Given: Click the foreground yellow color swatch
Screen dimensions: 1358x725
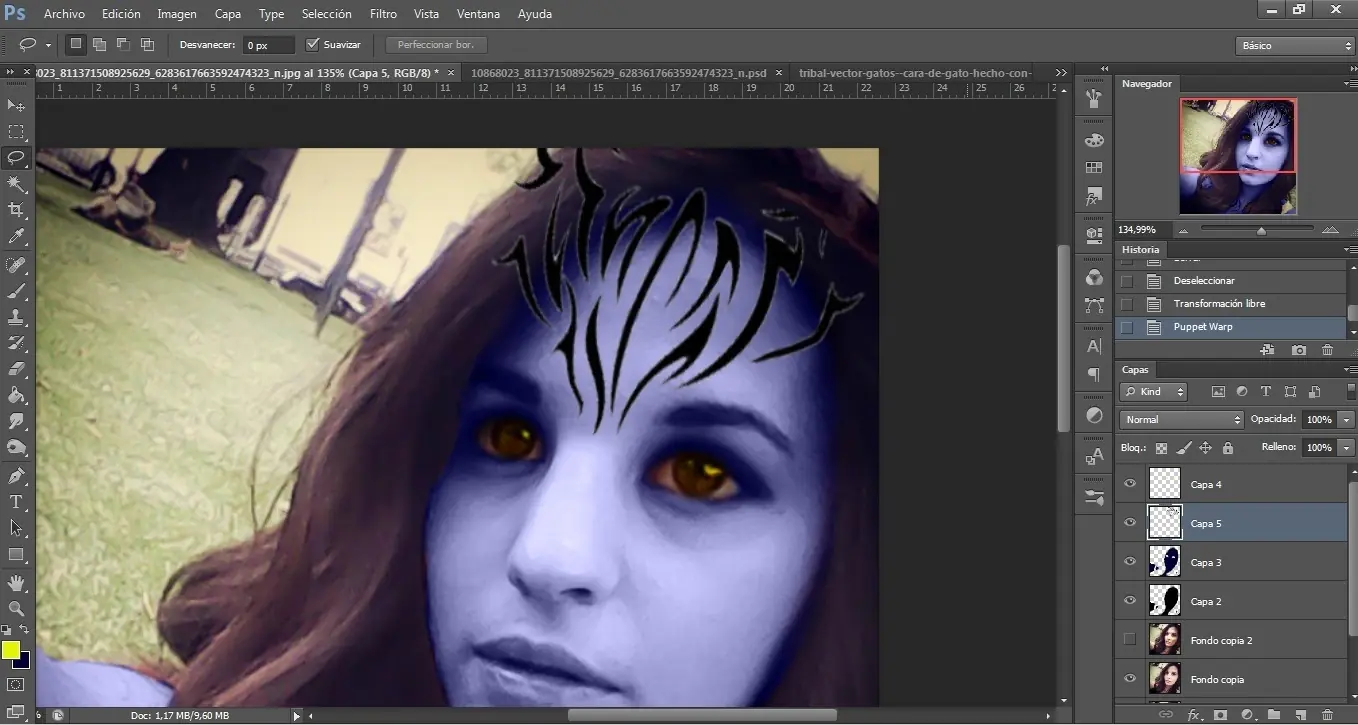Looking at the screenshot, I should pyautogui.click(x=11, y=650).
